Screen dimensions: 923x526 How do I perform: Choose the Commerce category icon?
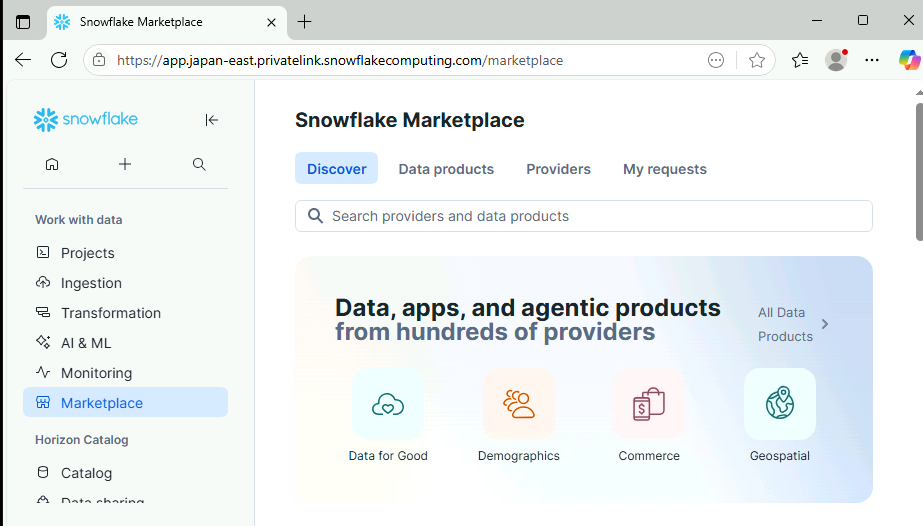tap(649, 404)
